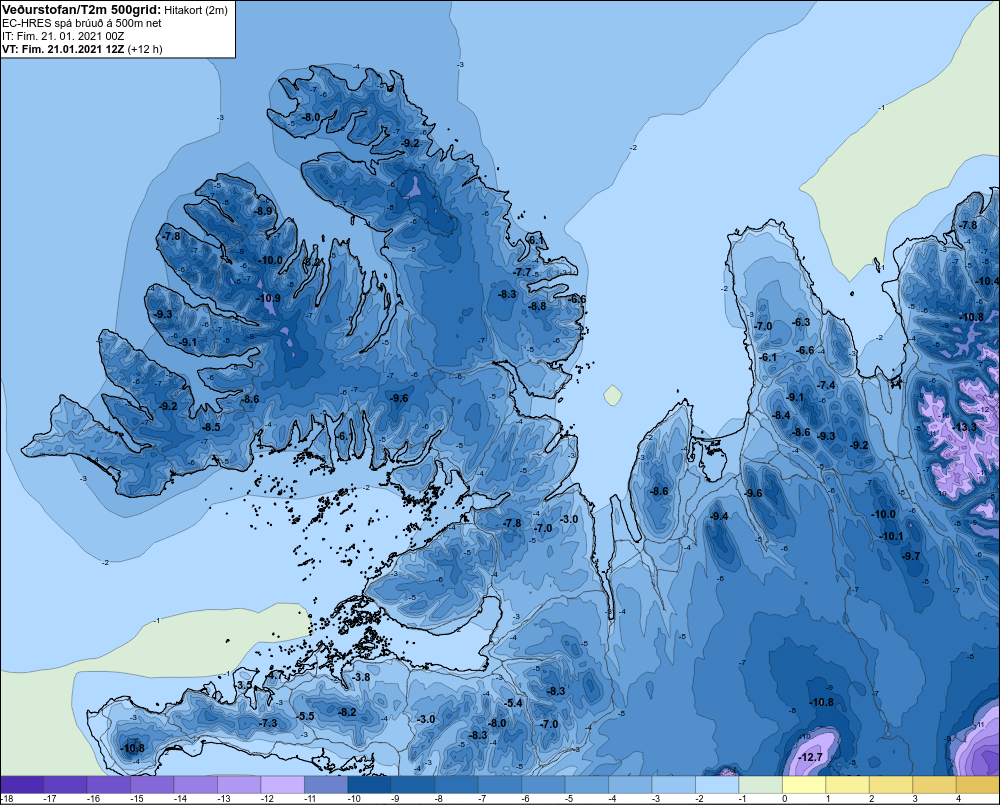
Task: Click the '-5.5' temperature value
Action: click(305, 716)
